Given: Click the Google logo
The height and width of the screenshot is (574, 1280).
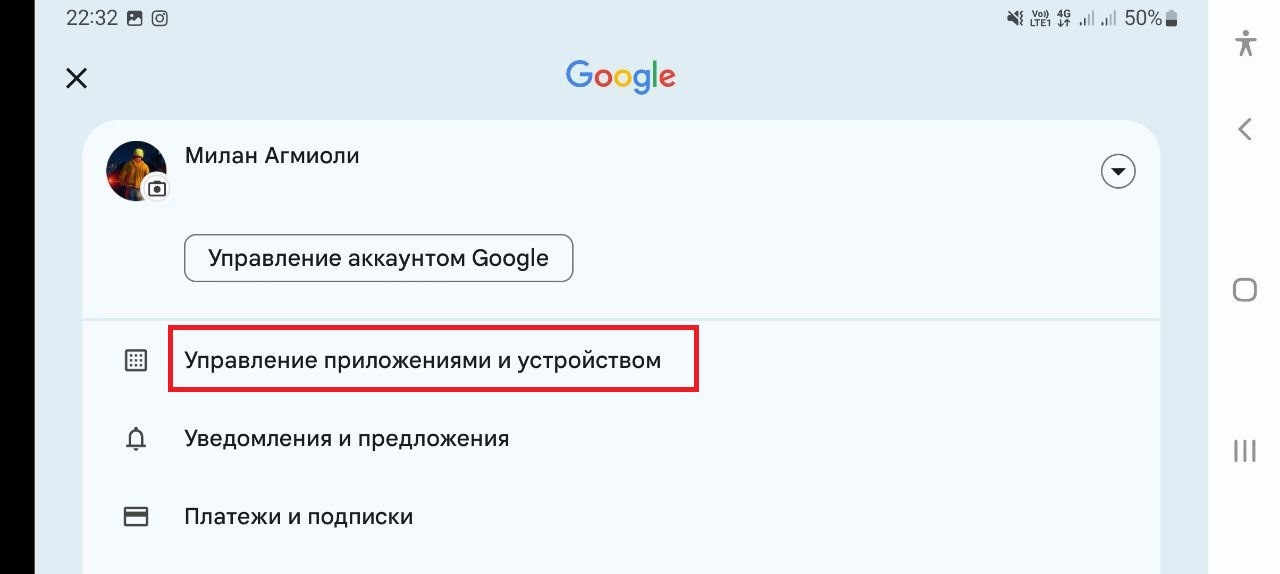Looking at the screenshot, I should tap(620, 77).
